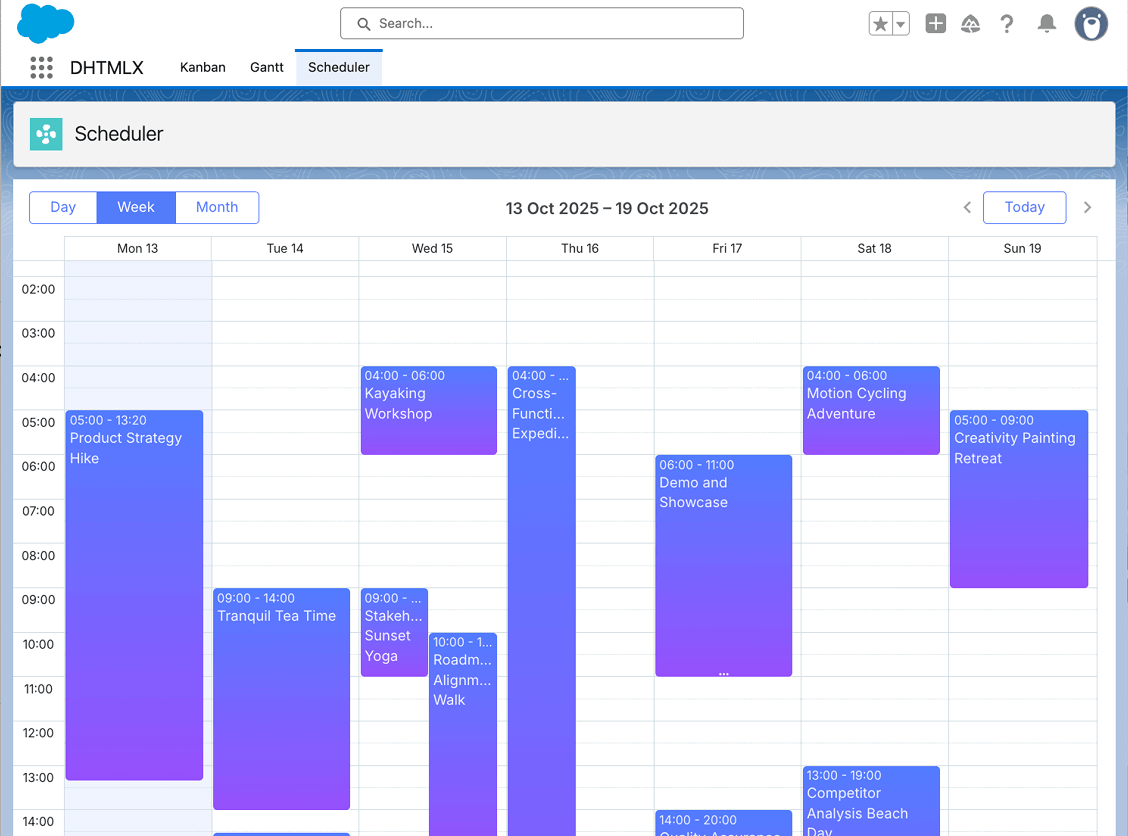
Task: Select the Month view
Action: tap(217, 208)
